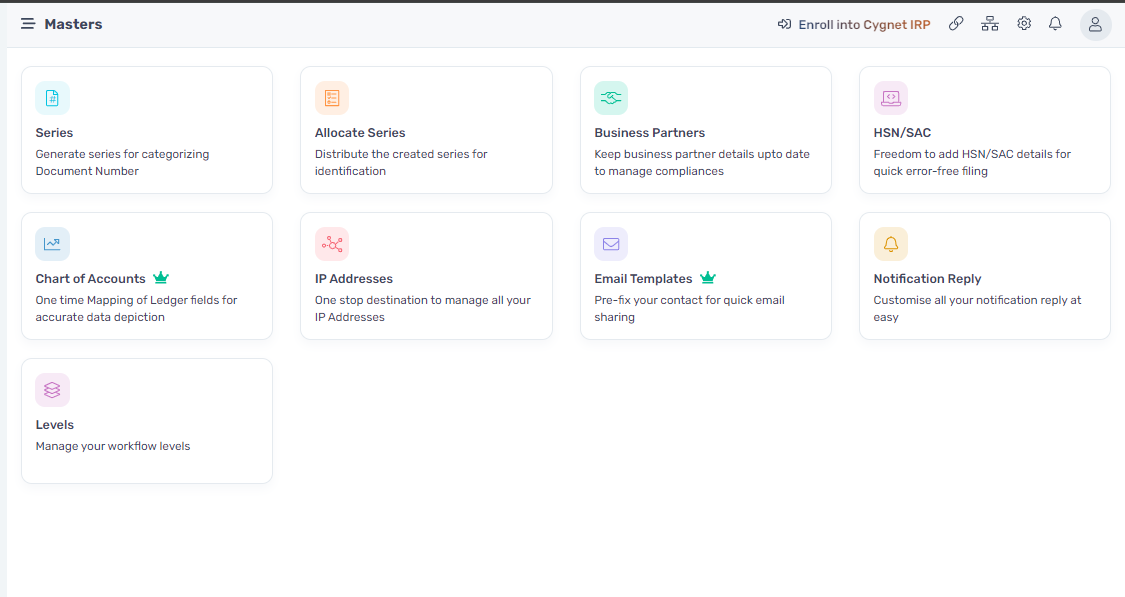The width and height of the screenshot is (1125, 597).
Task: Click the Email Templates envelope icon
Action: point(611,244)
